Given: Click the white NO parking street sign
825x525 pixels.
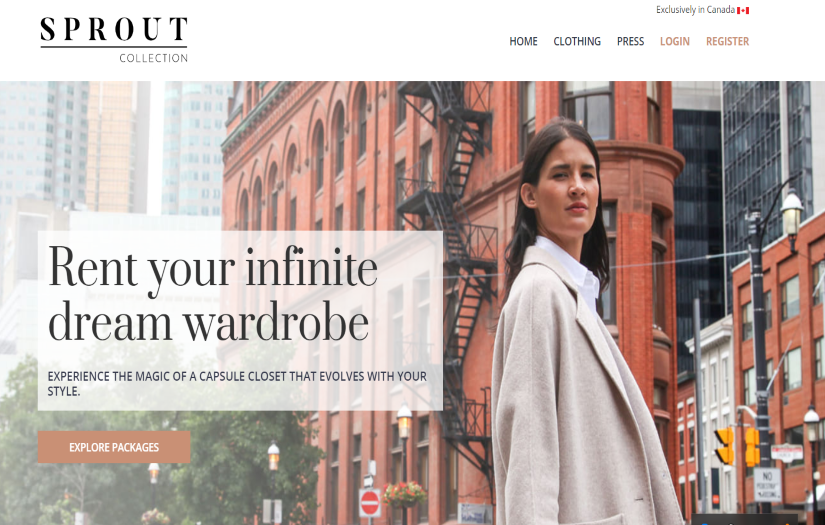Looking at the screenshot, I should coord(767,484).
